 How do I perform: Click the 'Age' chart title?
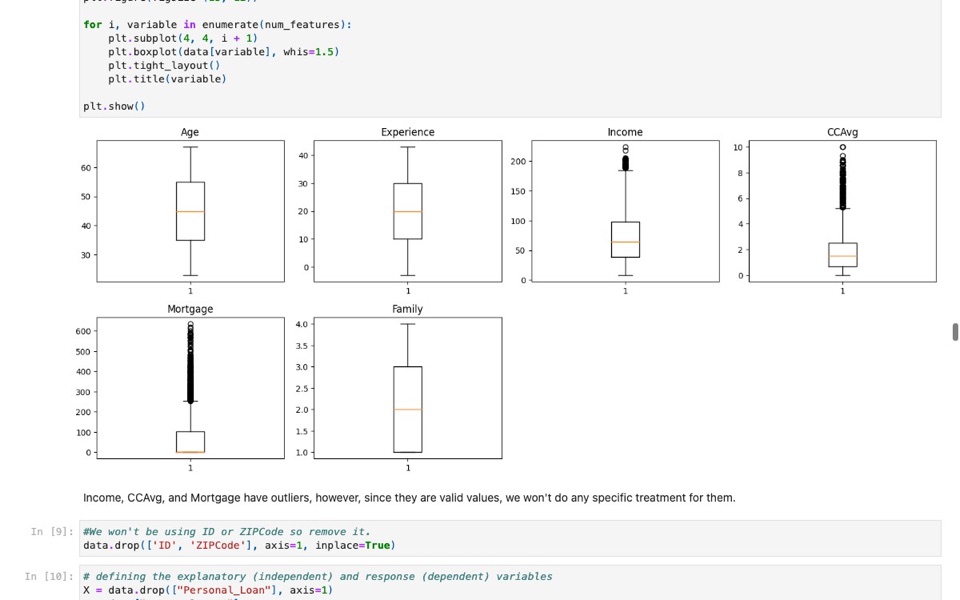(190, 132)
